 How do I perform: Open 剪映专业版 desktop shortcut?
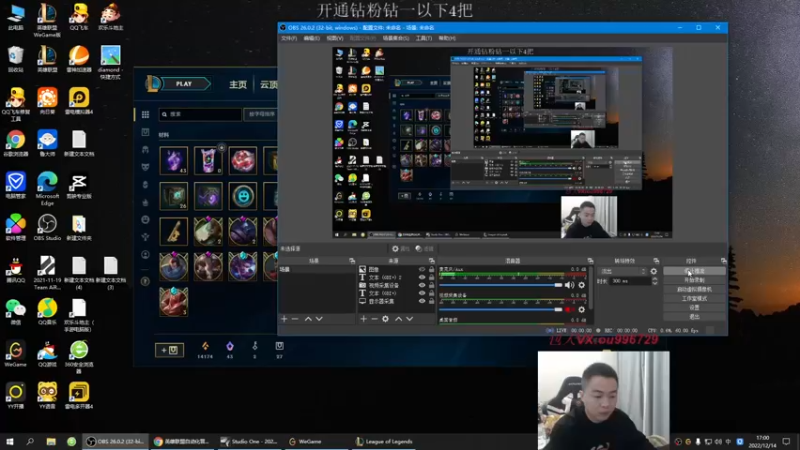pos(79,186)
